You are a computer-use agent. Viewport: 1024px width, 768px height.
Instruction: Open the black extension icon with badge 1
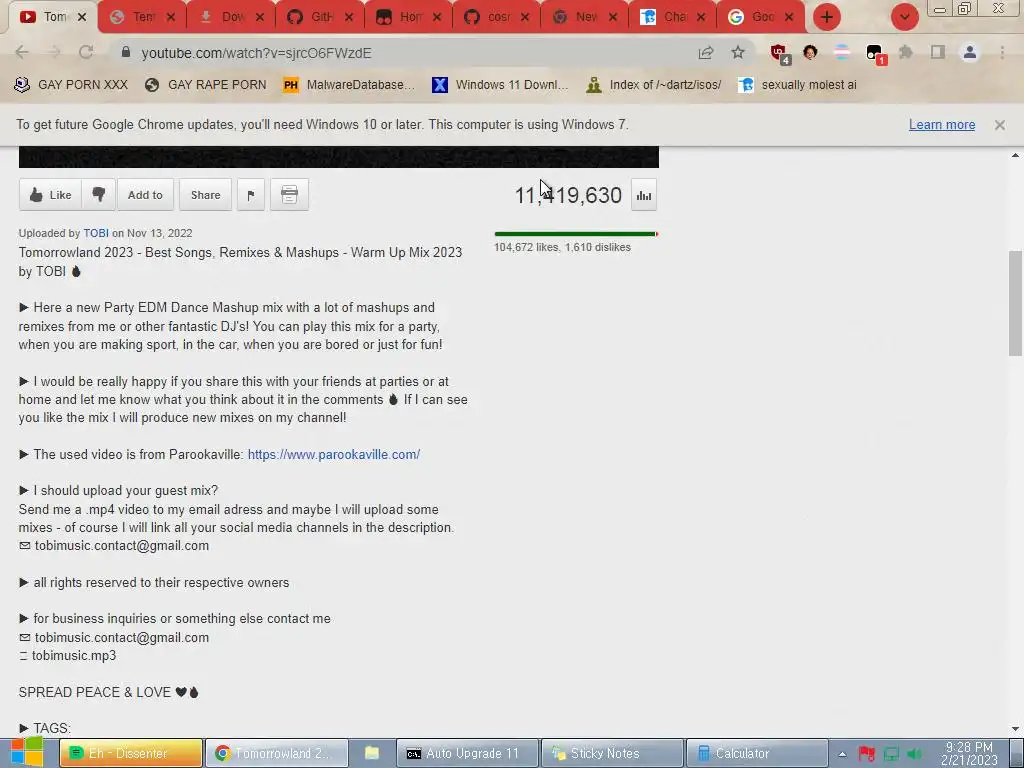click(x=874, y=54)
